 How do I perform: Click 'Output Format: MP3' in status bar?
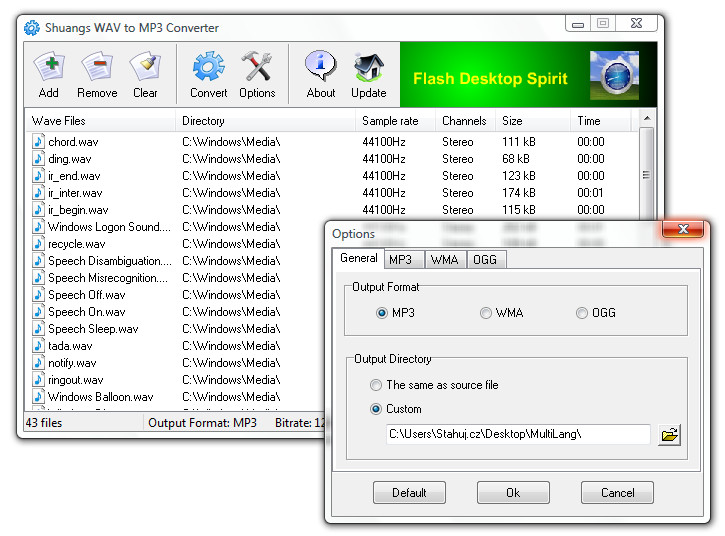click(202, 423)
